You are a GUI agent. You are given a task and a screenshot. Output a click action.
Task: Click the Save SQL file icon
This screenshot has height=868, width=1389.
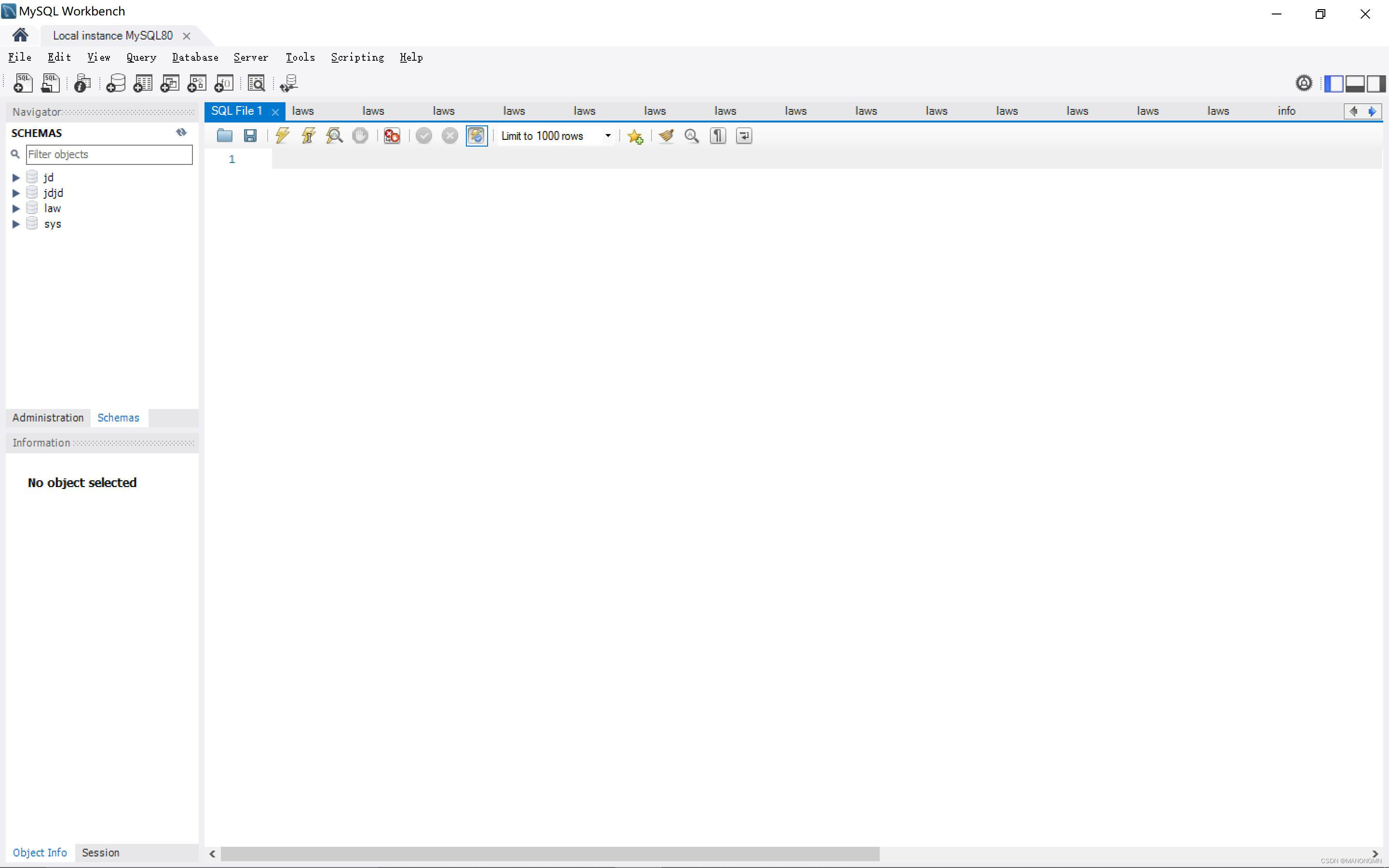250,136
